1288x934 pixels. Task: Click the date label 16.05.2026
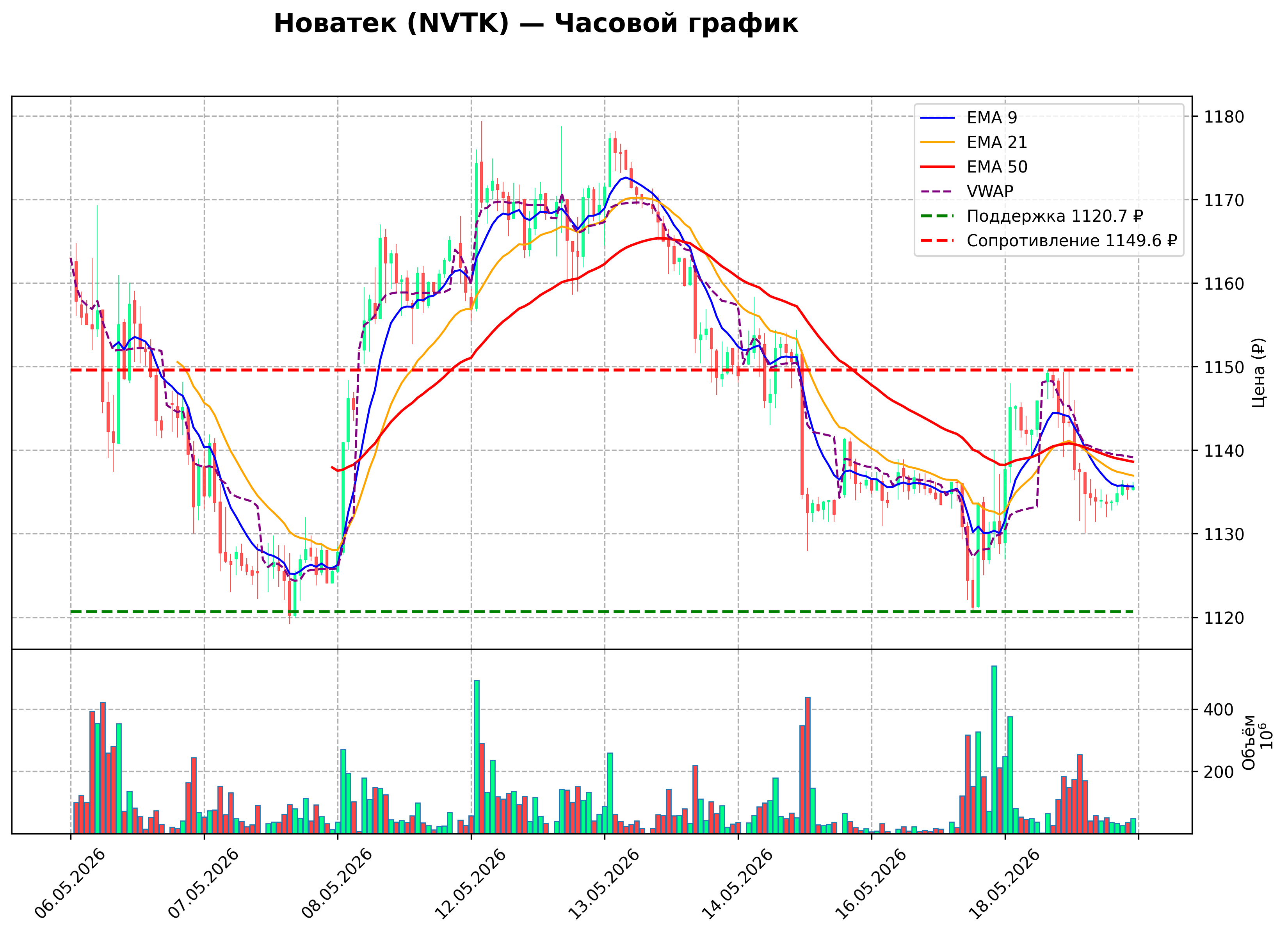[871, 884]
